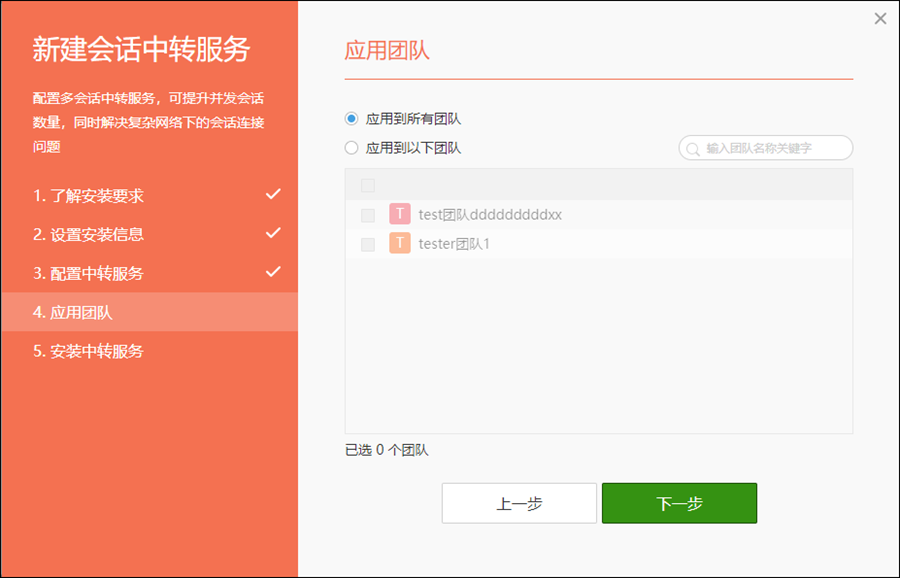This screenshot has width=900, height=578.
Task: Close the wizard dialog with X
Action: 880,19
